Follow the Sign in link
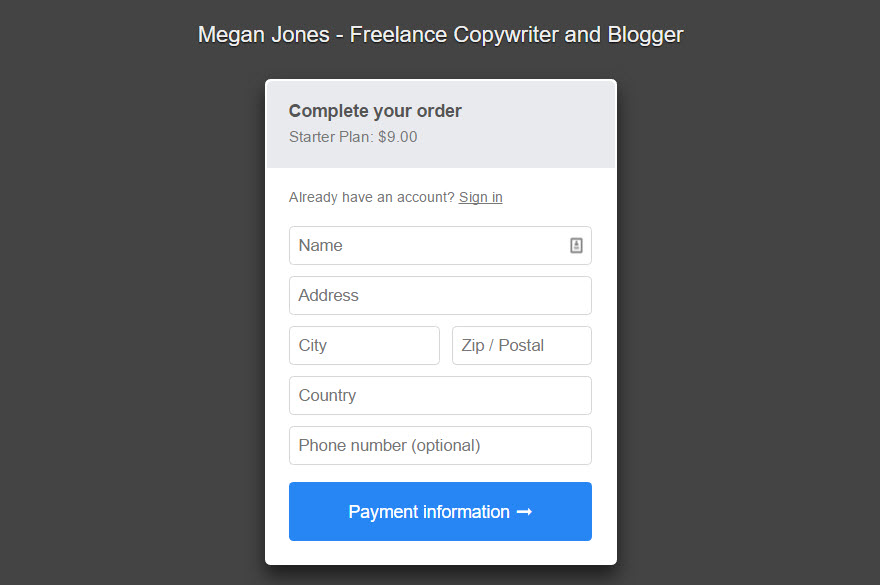Image resolution: width=880 pixels, height=585 pixels. click(480, 197)
